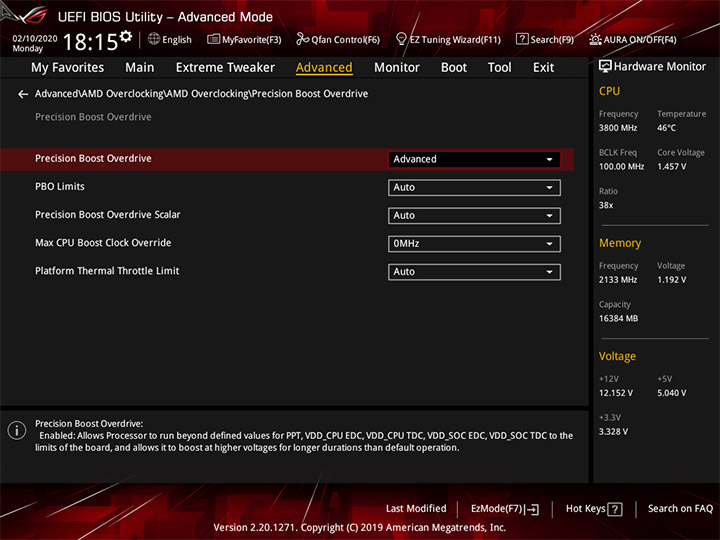Viewport: 720px width, 540px height.
Task: Click the Hardware Monitor display icon
Action: [x=605, y=67]
